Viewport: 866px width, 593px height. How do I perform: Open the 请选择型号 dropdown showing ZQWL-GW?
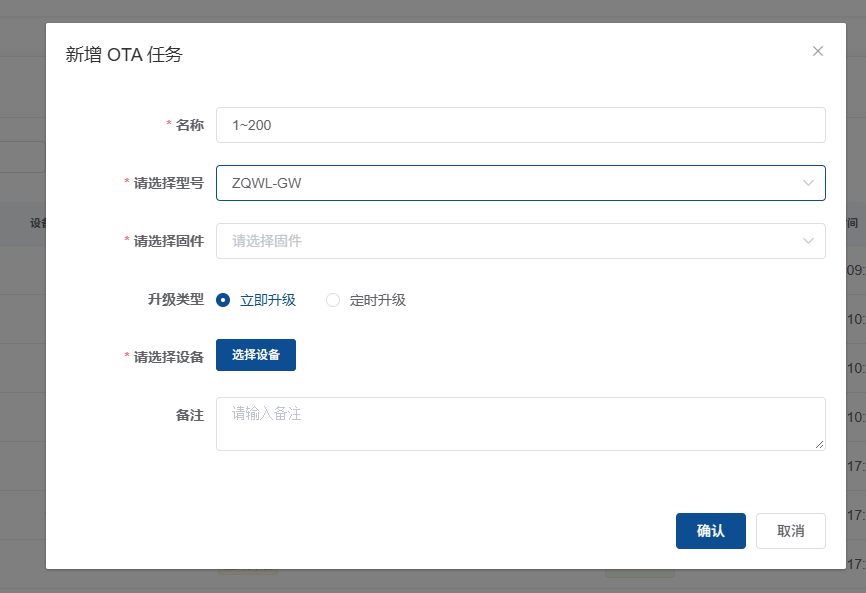click(x=521, y=183)
